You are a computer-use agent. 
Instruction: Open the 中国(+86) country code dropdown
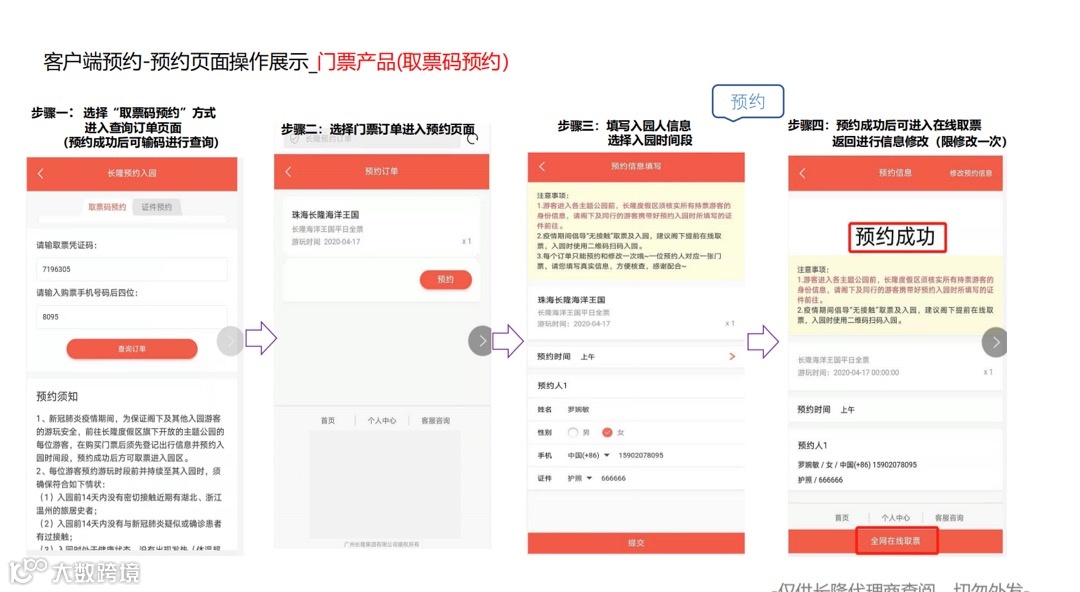pyautogui.click(x=588, y=456)
